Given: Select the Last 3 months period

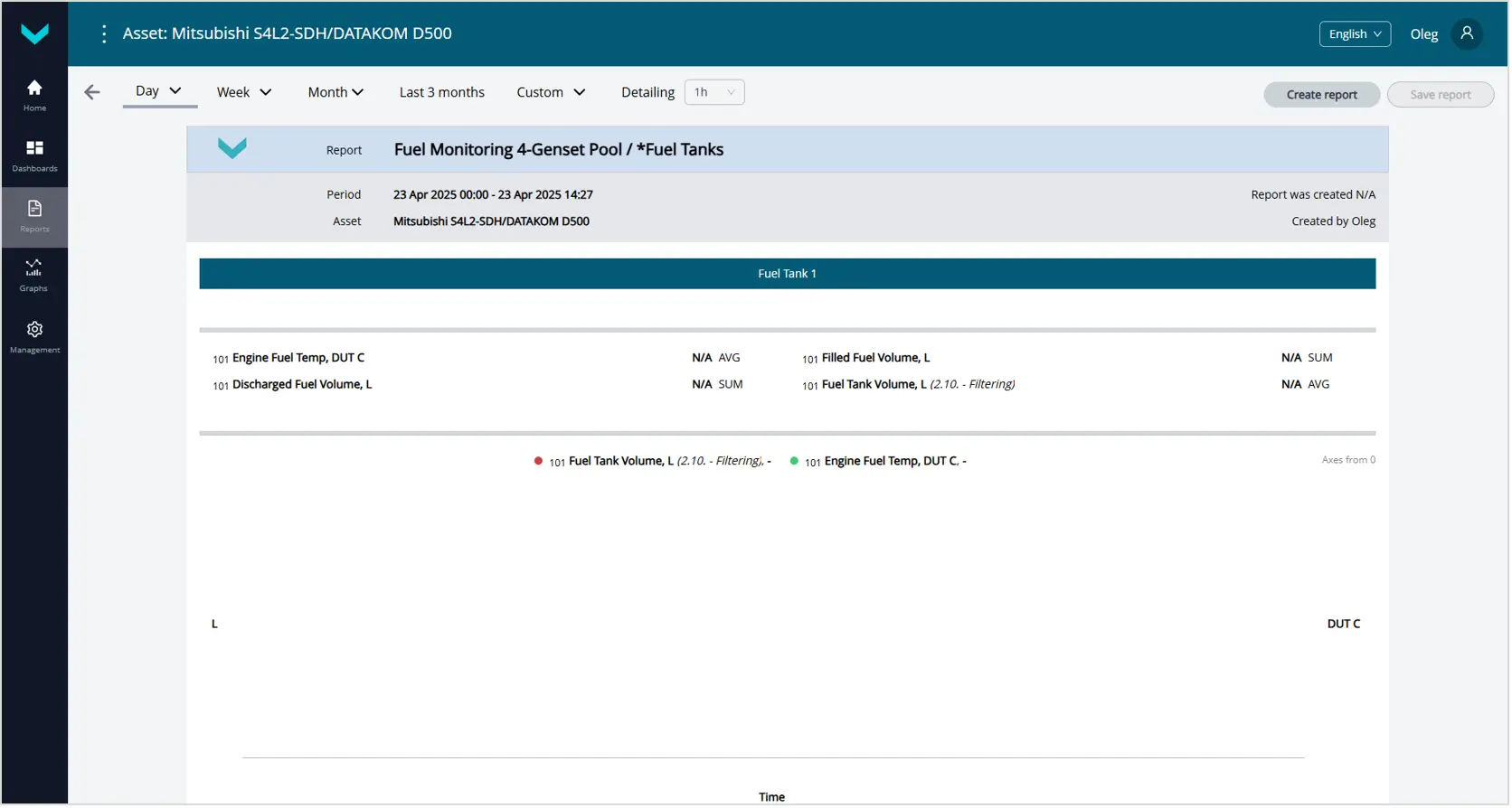Looking at the screenshot, I should pyautogui.click(x=442, y=92).
